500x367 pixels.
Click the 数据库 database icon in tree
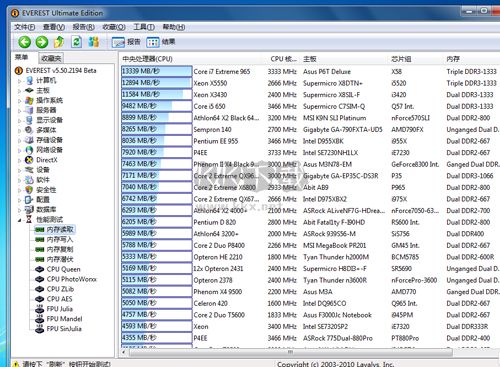pos(29,209)
